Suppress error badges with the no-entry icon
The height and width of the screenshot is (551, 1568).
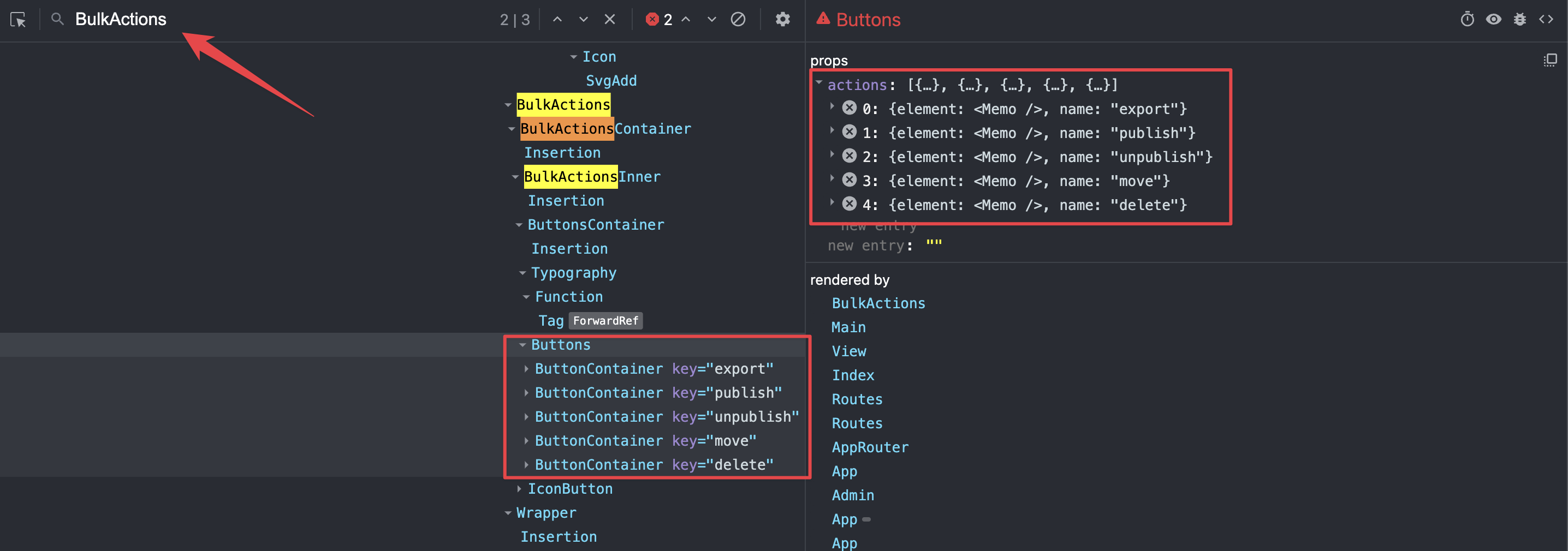point(738,19)
